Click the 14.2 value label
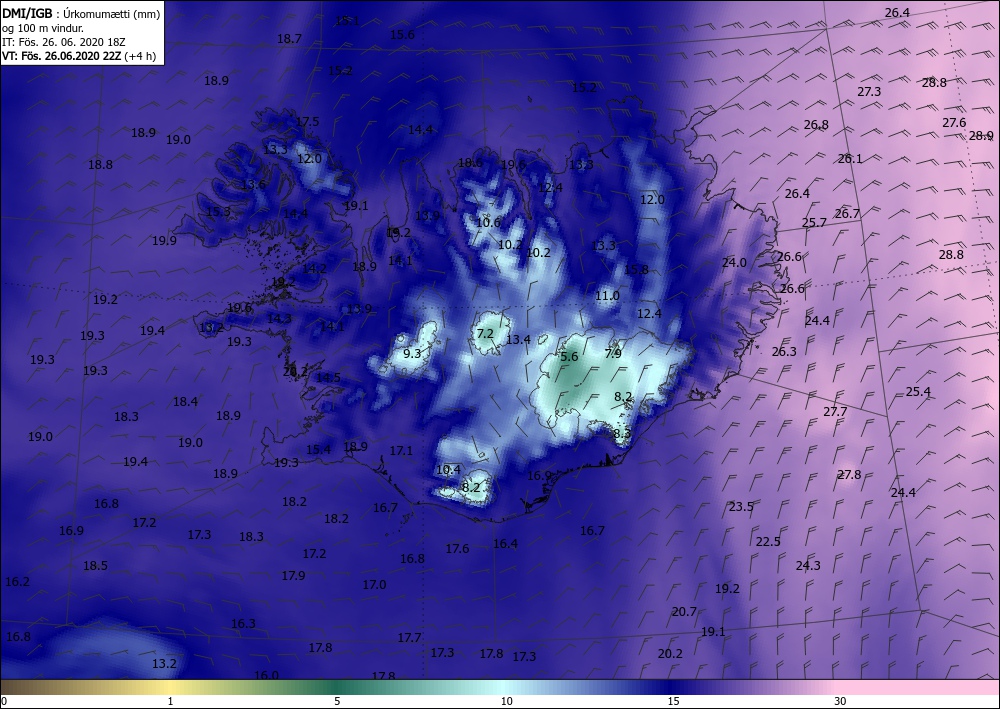This screenshot has width=1000, height=709. [314, 269]
